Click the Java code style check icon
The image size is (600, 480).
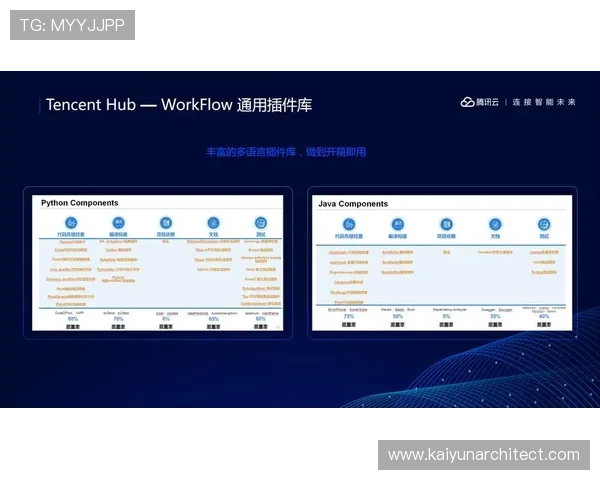[x=349, y=224]
